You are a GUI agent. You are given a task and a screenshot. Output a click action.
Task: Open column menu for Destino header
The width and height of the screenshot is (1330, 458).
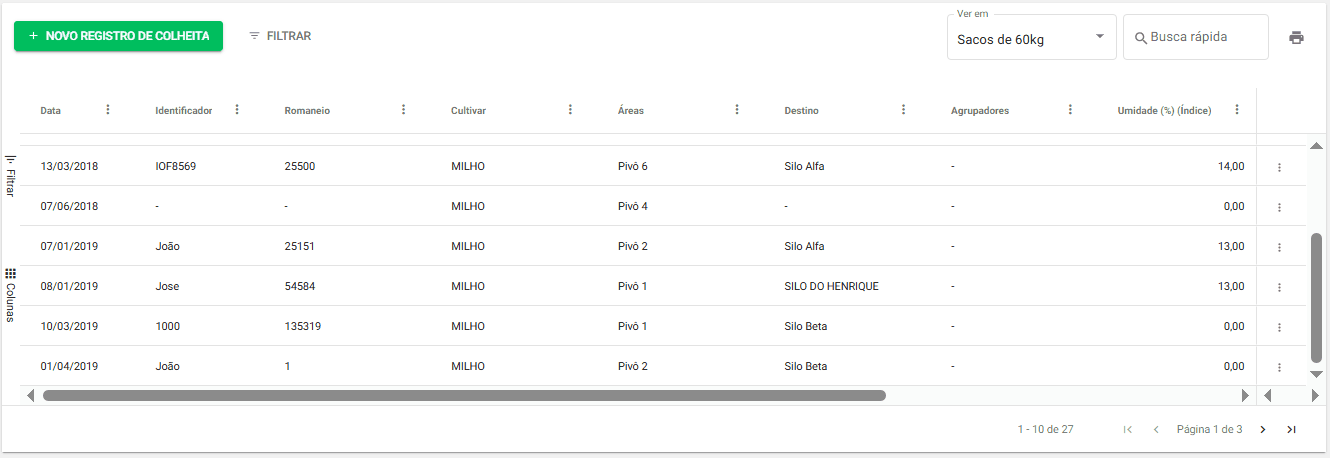(x=903, y=110)
